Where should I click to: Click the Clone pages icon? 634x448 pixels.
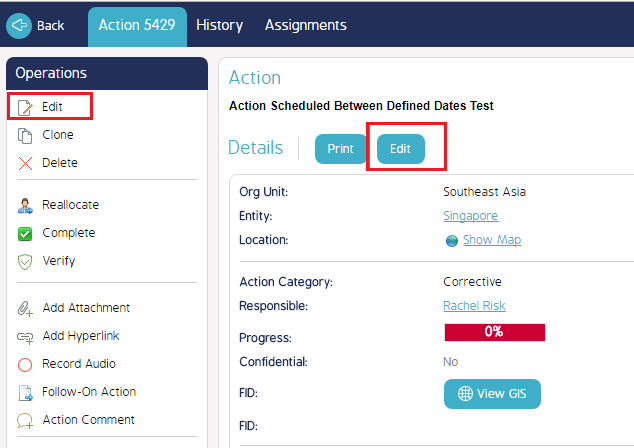point(25,136)
